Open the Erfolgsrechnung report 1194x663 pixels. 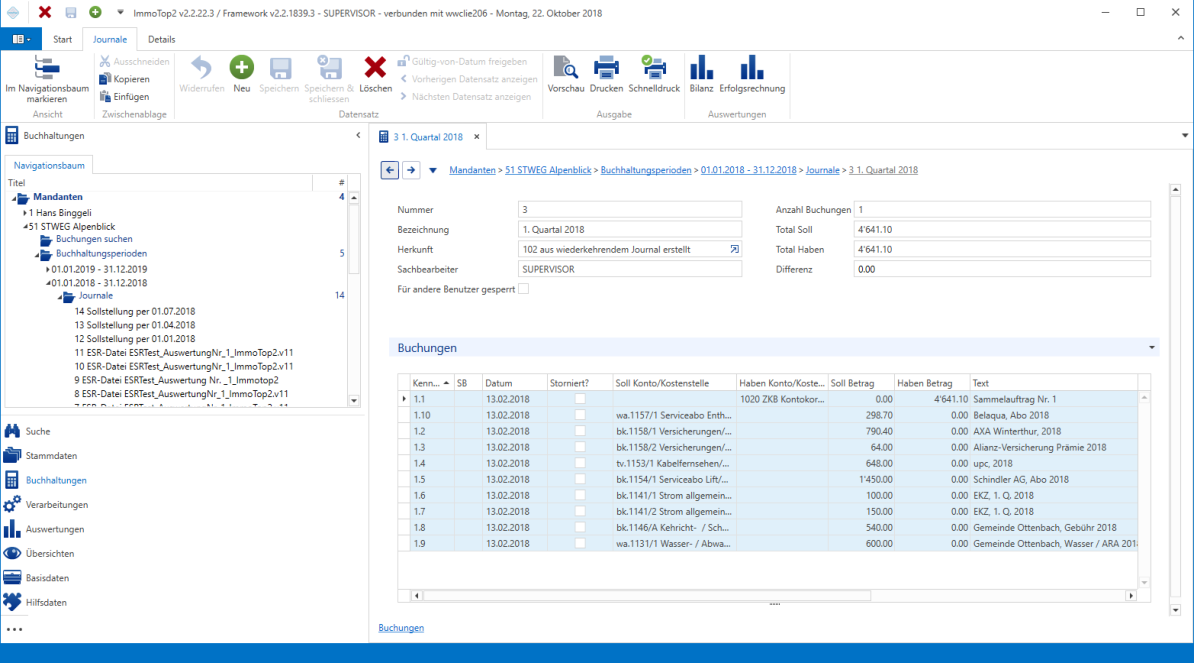(x=752, y=68)
